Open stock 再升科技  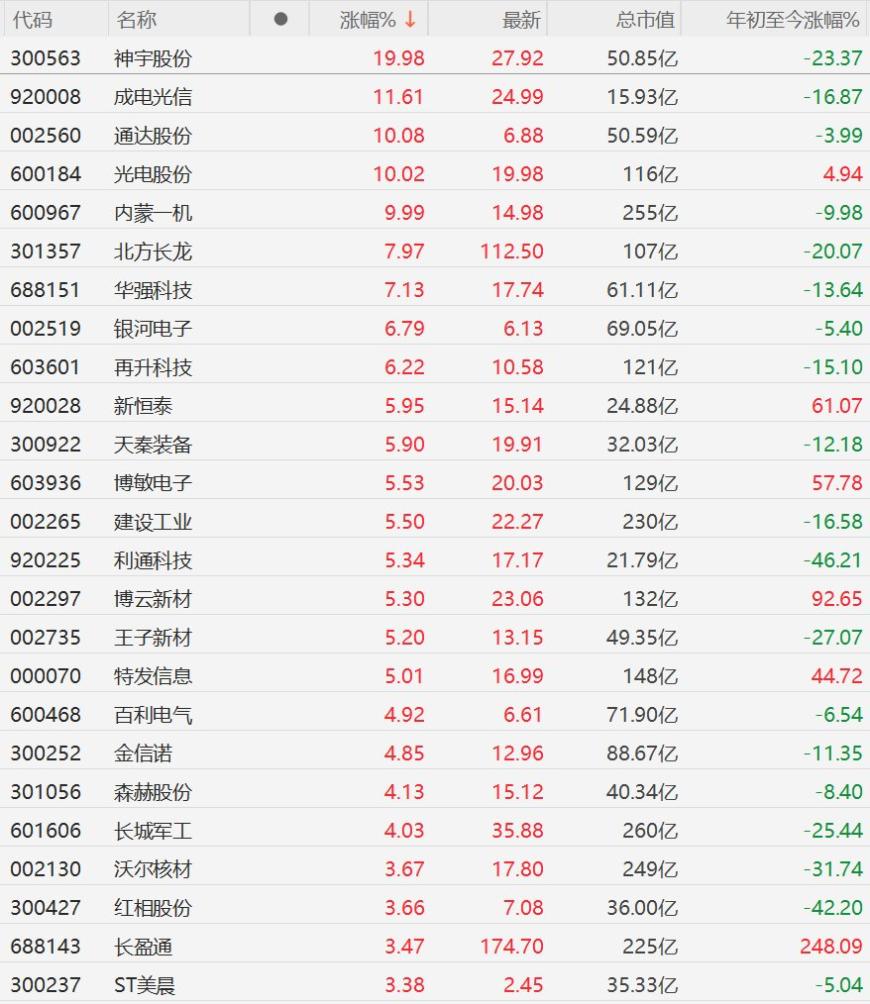point(153,367)
